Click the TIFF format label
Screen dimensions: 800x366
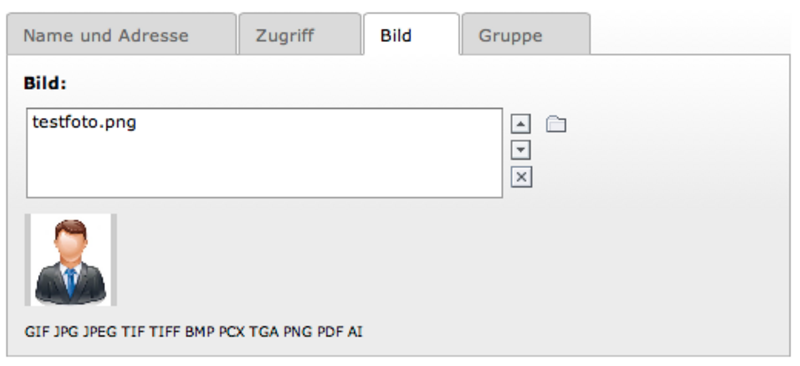click(x=165, y=332)
